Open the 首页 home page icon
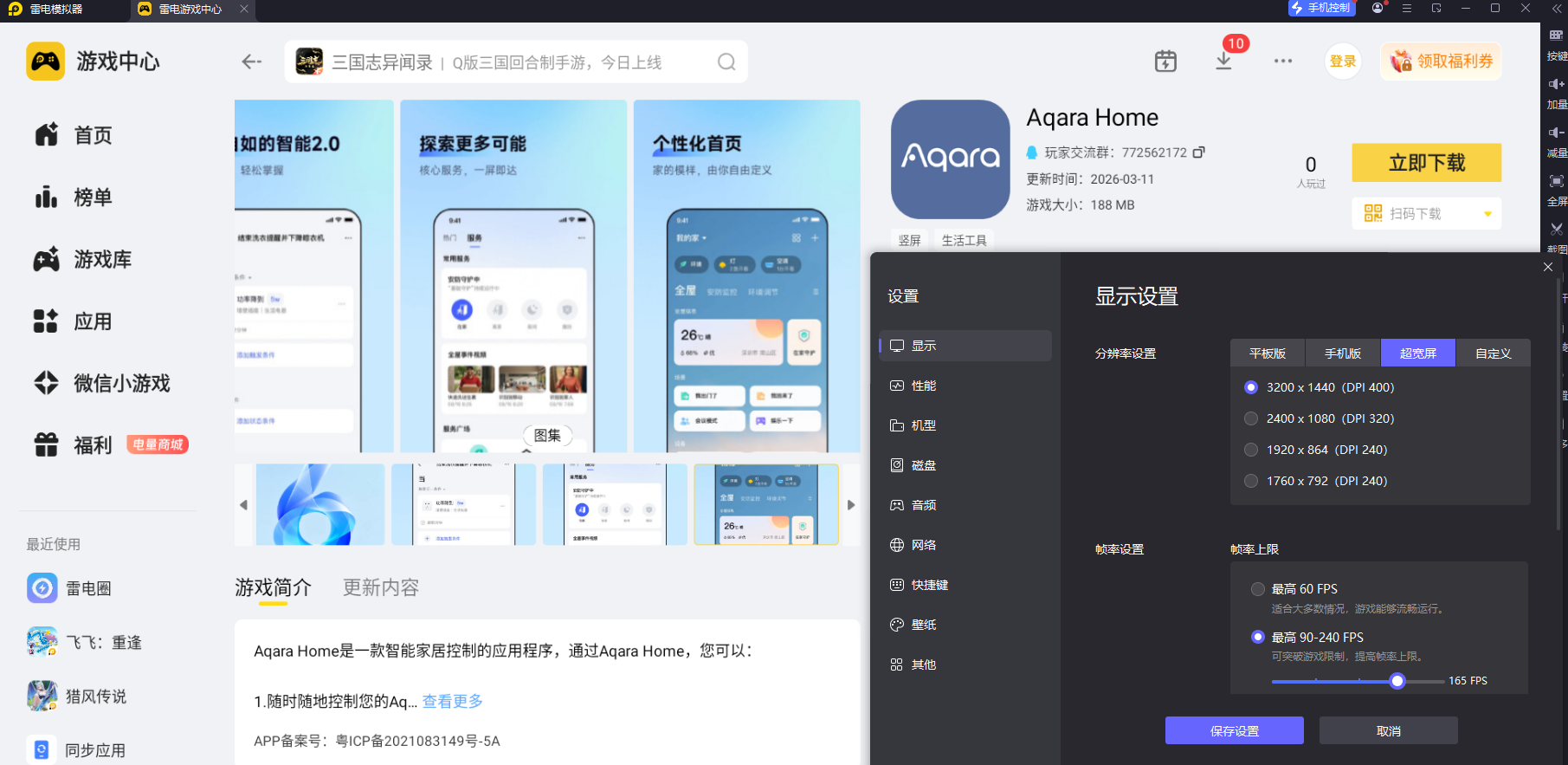1568x765 pixels. (47, 135)
